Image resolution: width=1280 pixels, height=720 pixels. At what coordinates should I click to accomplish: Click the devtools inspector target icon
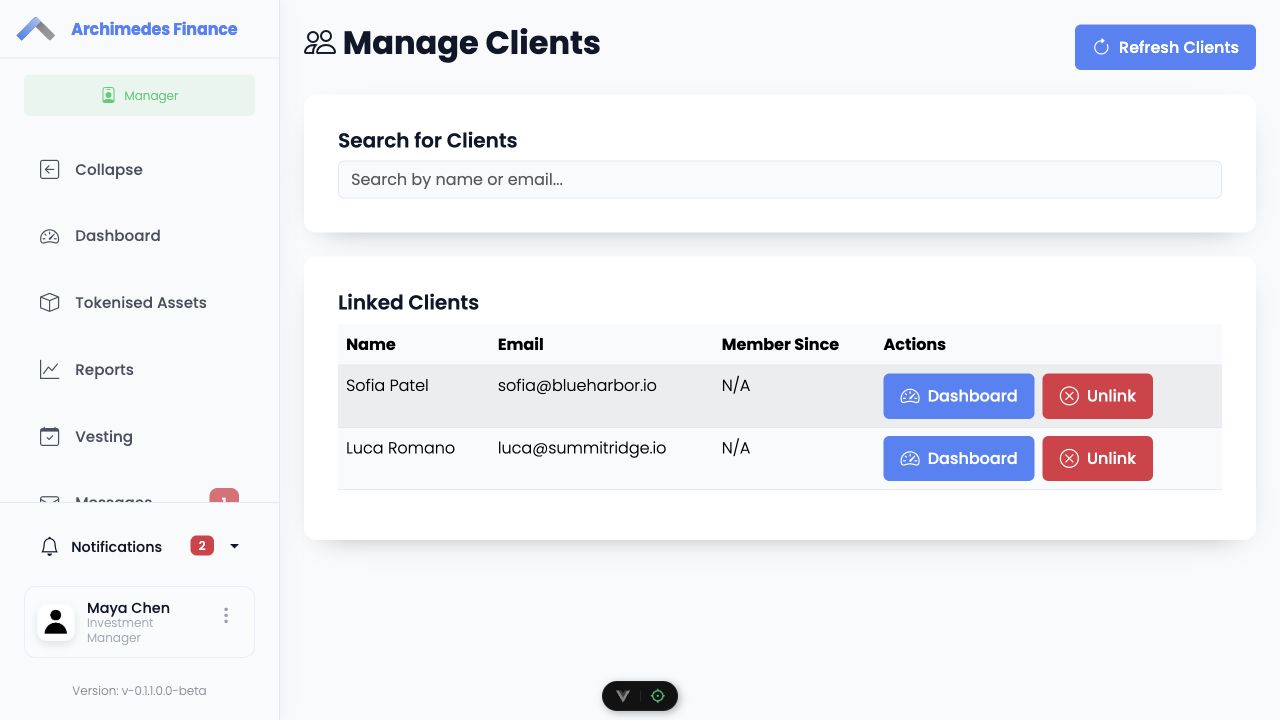pyautogui.click(x=657, y=696)
